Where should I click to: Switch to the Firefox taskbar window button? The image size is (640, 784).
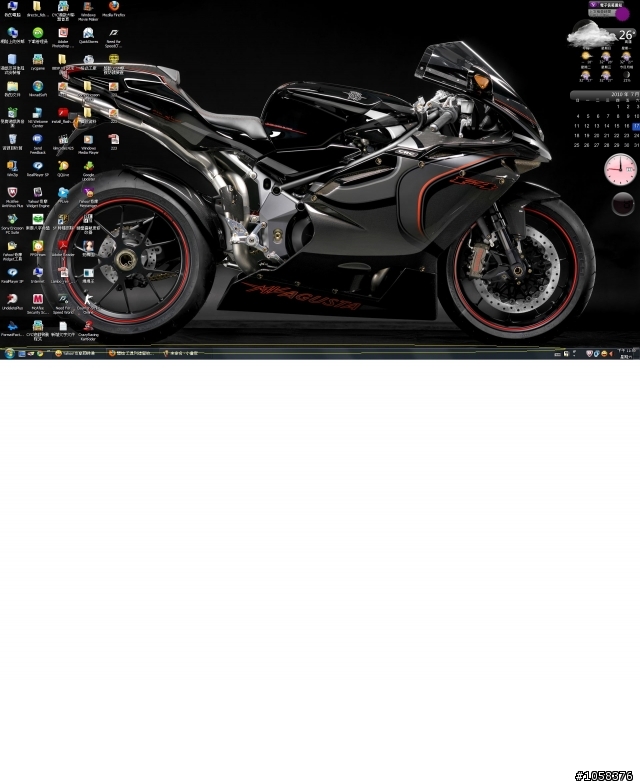tap(132, 354)
